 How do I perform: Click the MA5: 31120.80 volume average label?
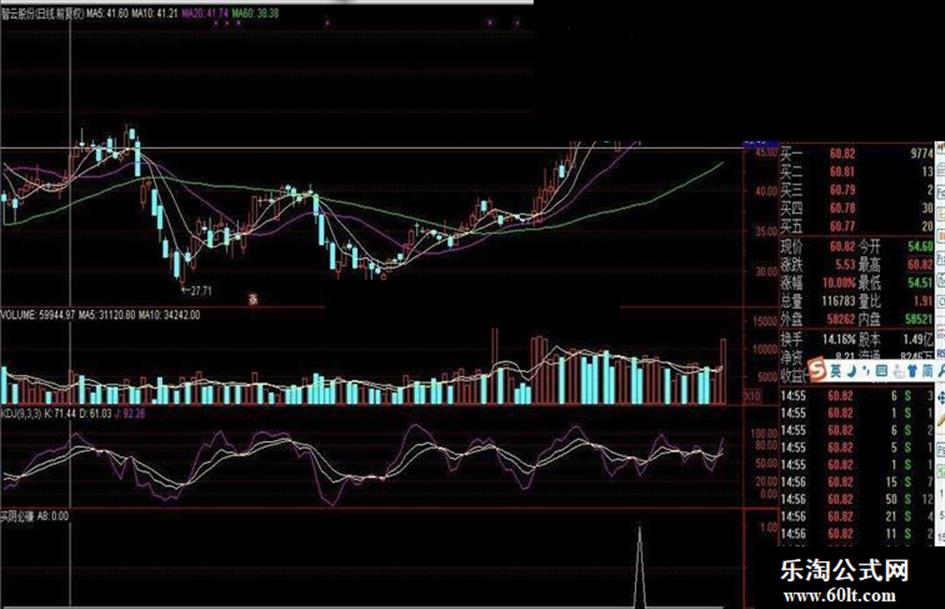[107, 315]
